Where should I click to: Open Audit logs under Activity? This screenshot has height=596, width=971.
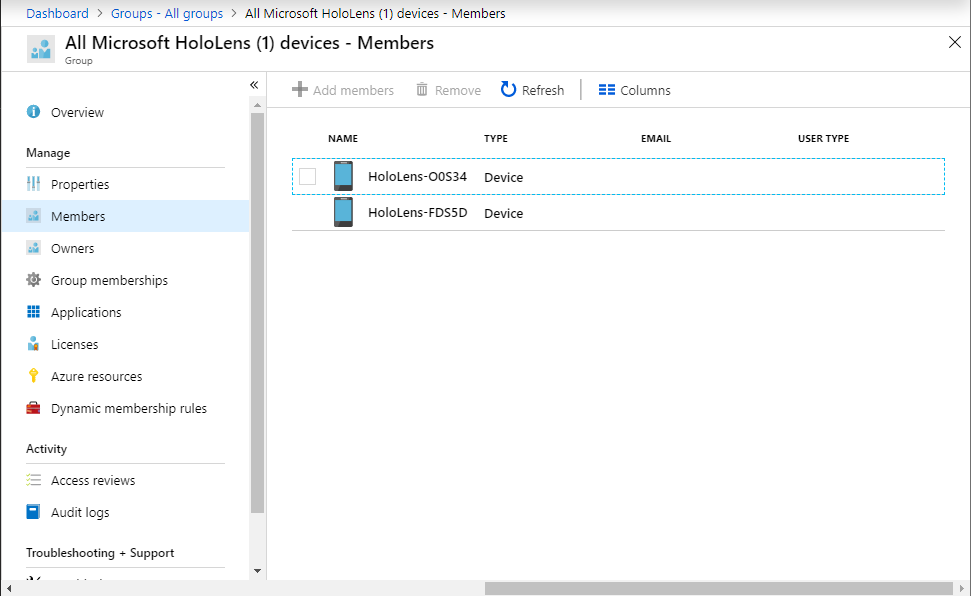[80, 513]
